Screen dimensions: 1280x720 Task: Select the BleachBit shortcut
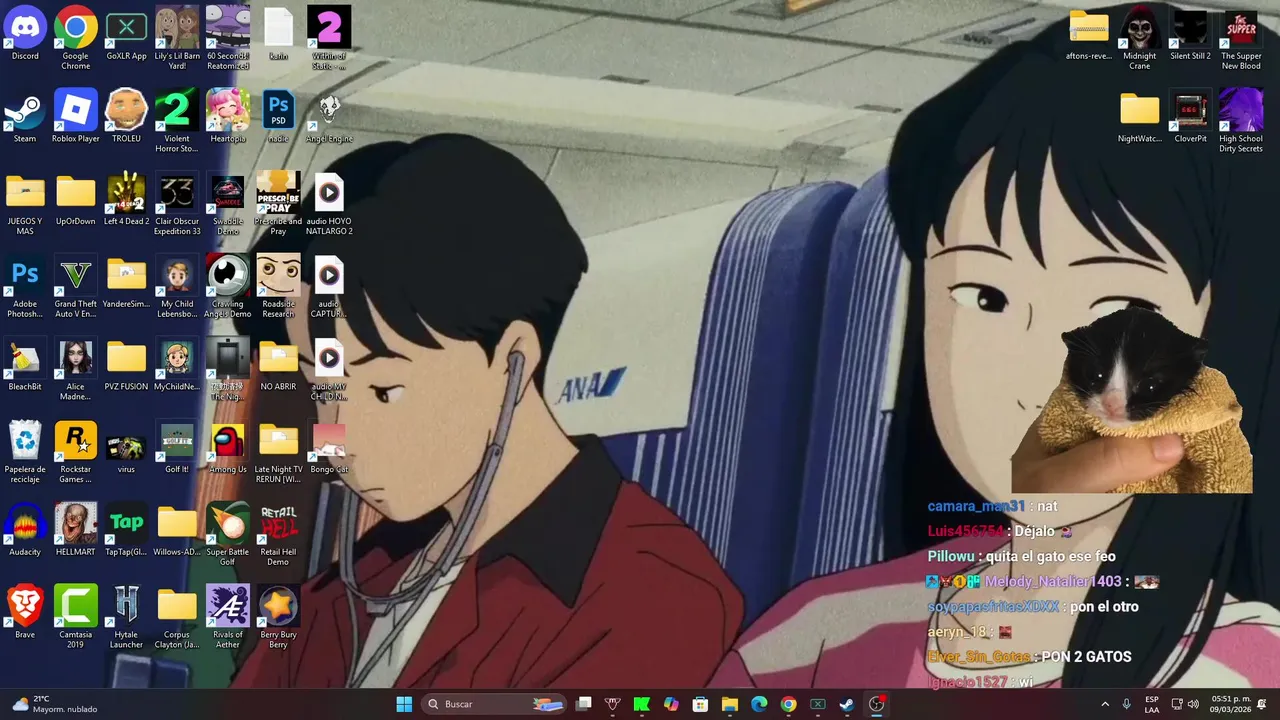click(25, 365)
